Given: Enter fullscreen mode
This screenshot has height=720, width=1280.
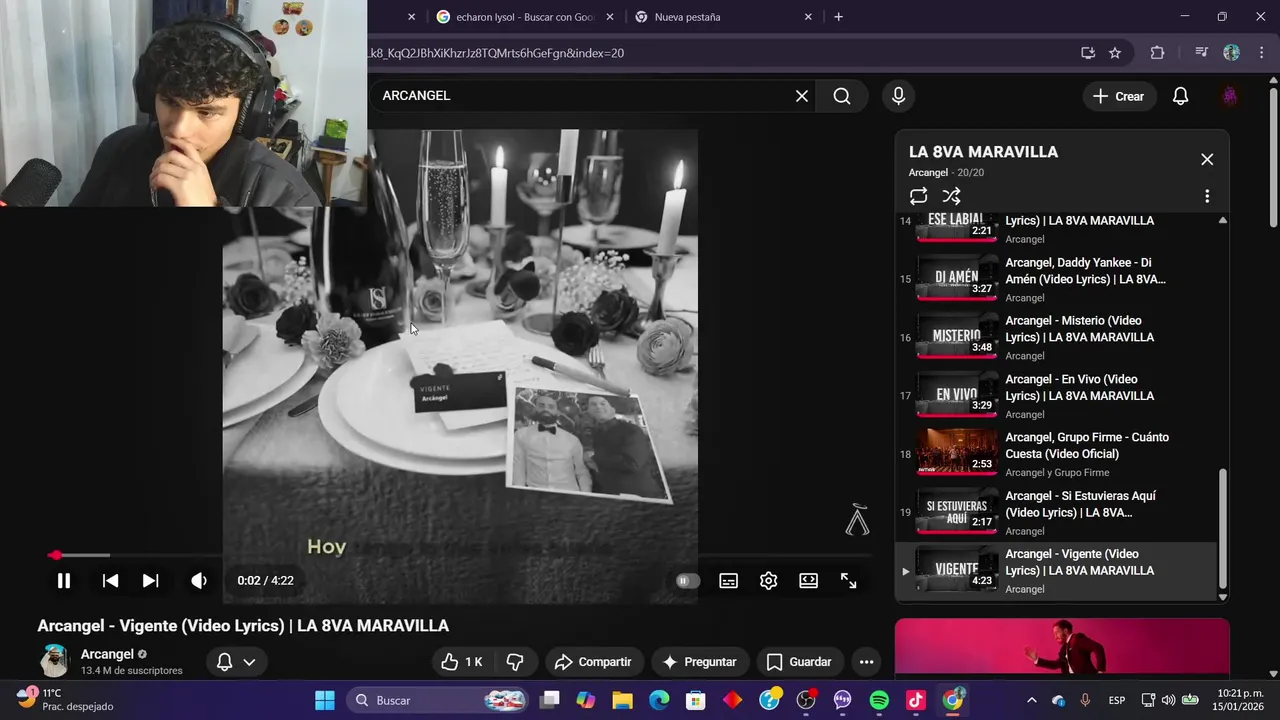Looking at the screenshot, I should point(848,580).
